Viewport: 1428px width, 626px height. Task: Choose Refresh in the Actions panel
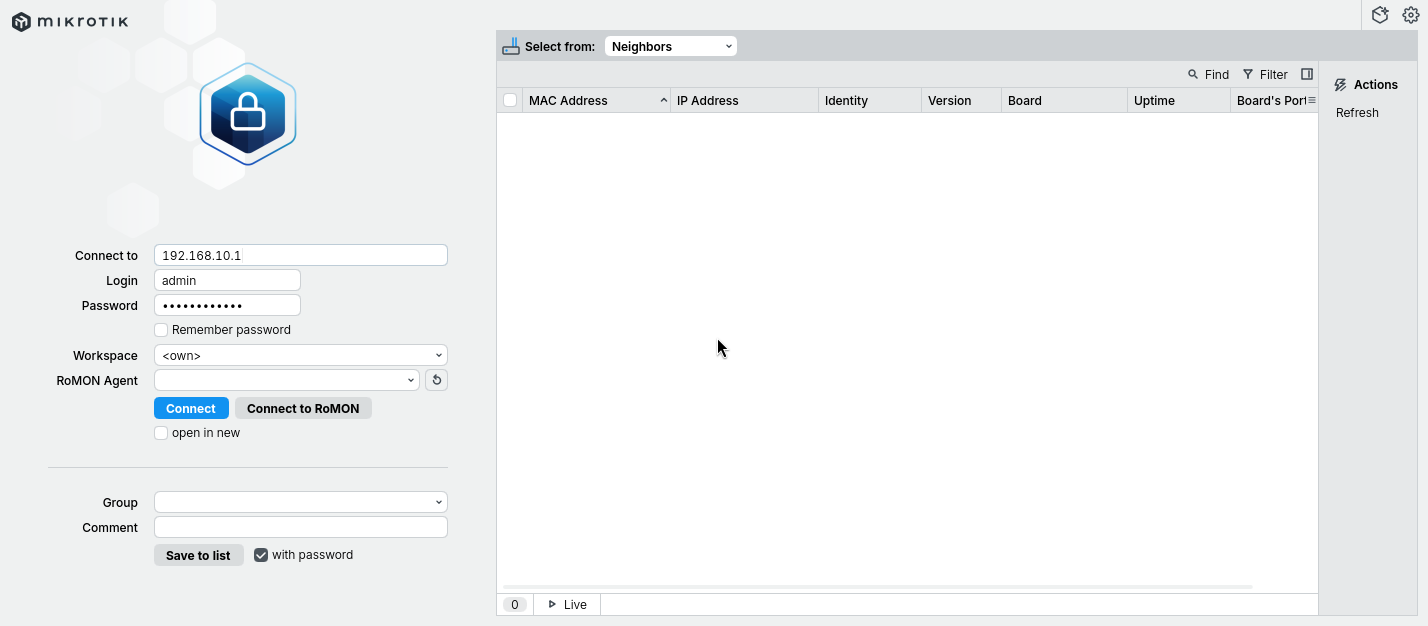click(1357, 113)
